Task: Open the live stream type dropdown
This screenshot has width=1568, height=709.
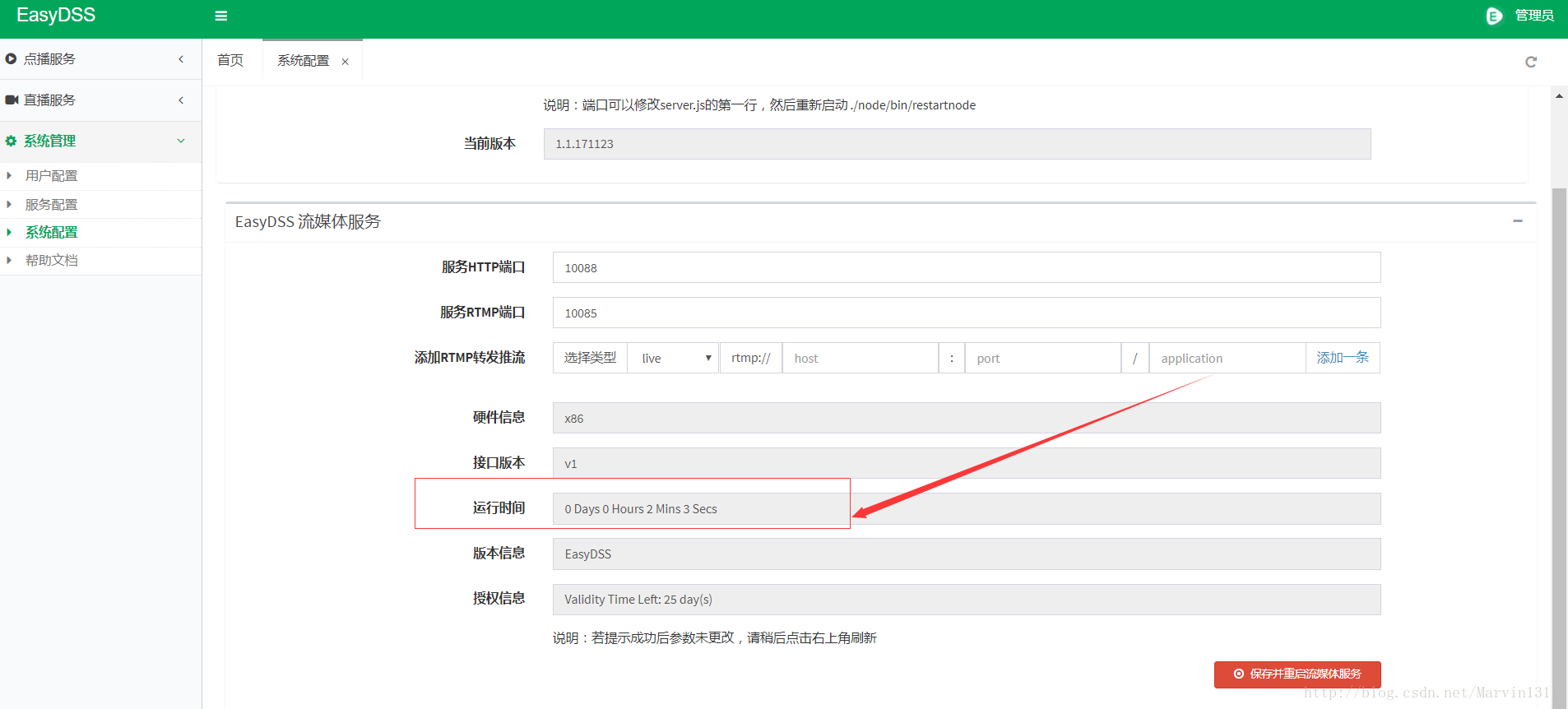Action: [x=674, y=358]
